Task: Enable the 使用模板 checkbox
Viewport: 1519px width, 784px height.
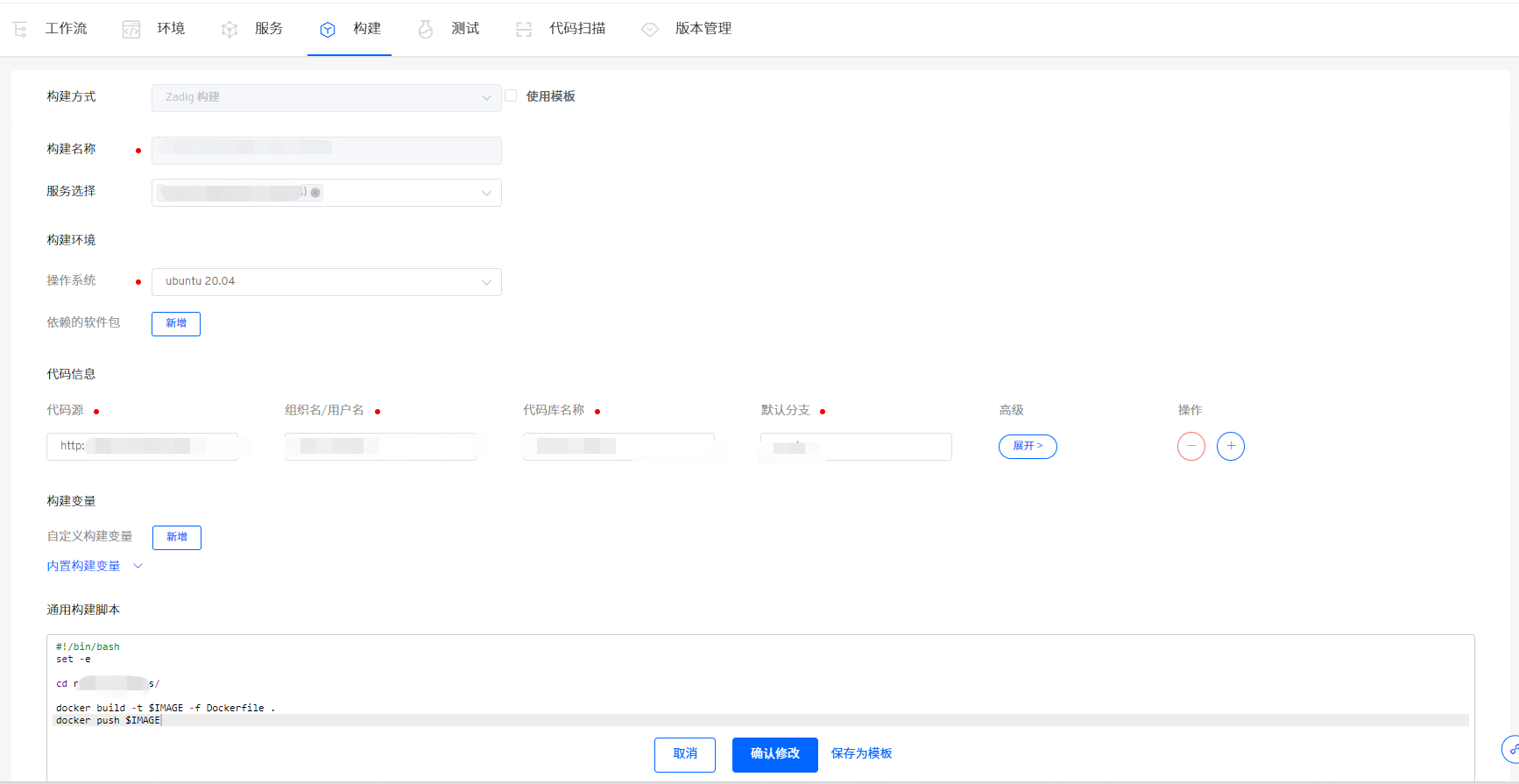Action: [x=511, y=95]
